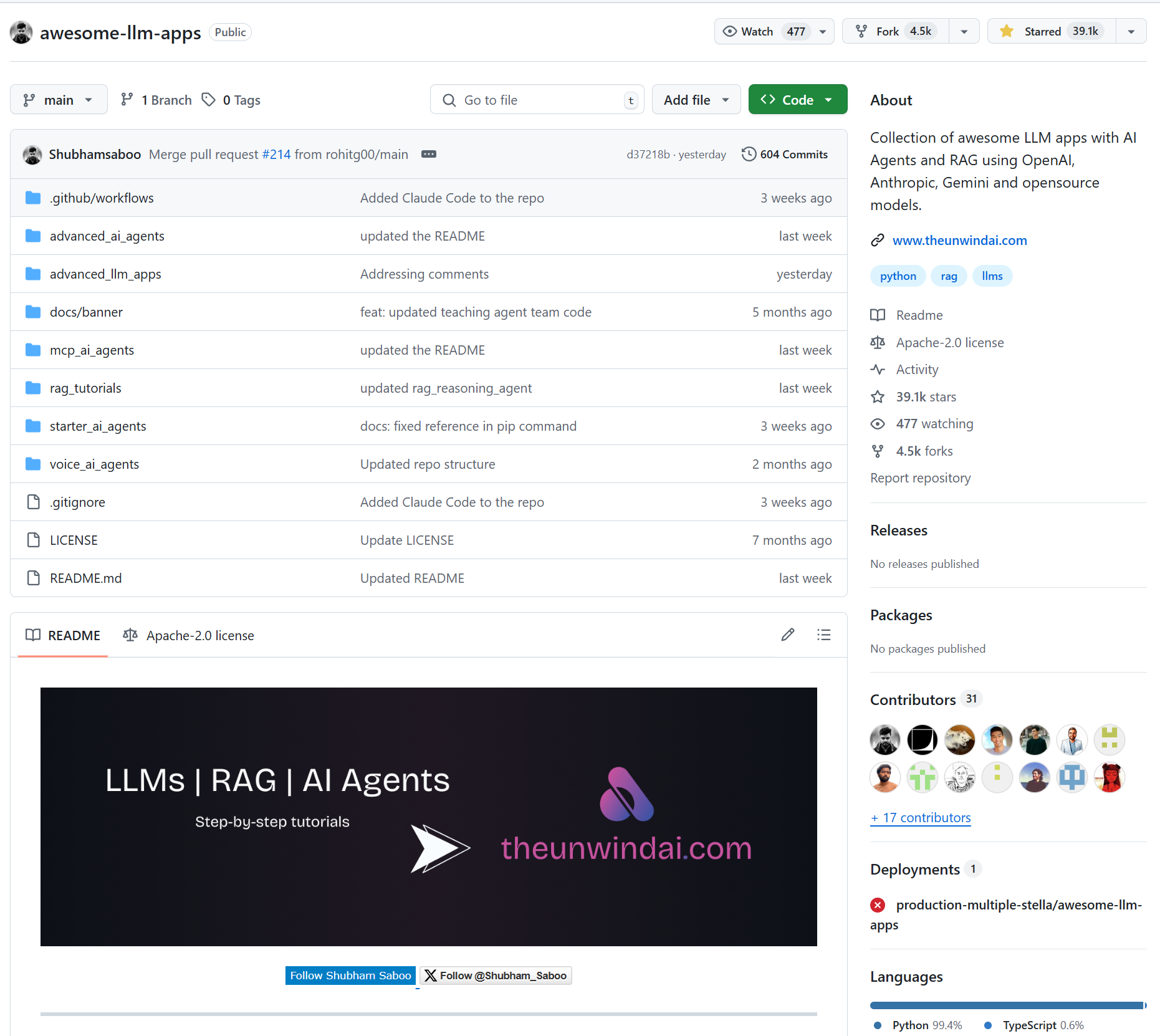The image size is (1160, 1036).
Task: Expand the green Code dropdown
Action: point(830,99)
